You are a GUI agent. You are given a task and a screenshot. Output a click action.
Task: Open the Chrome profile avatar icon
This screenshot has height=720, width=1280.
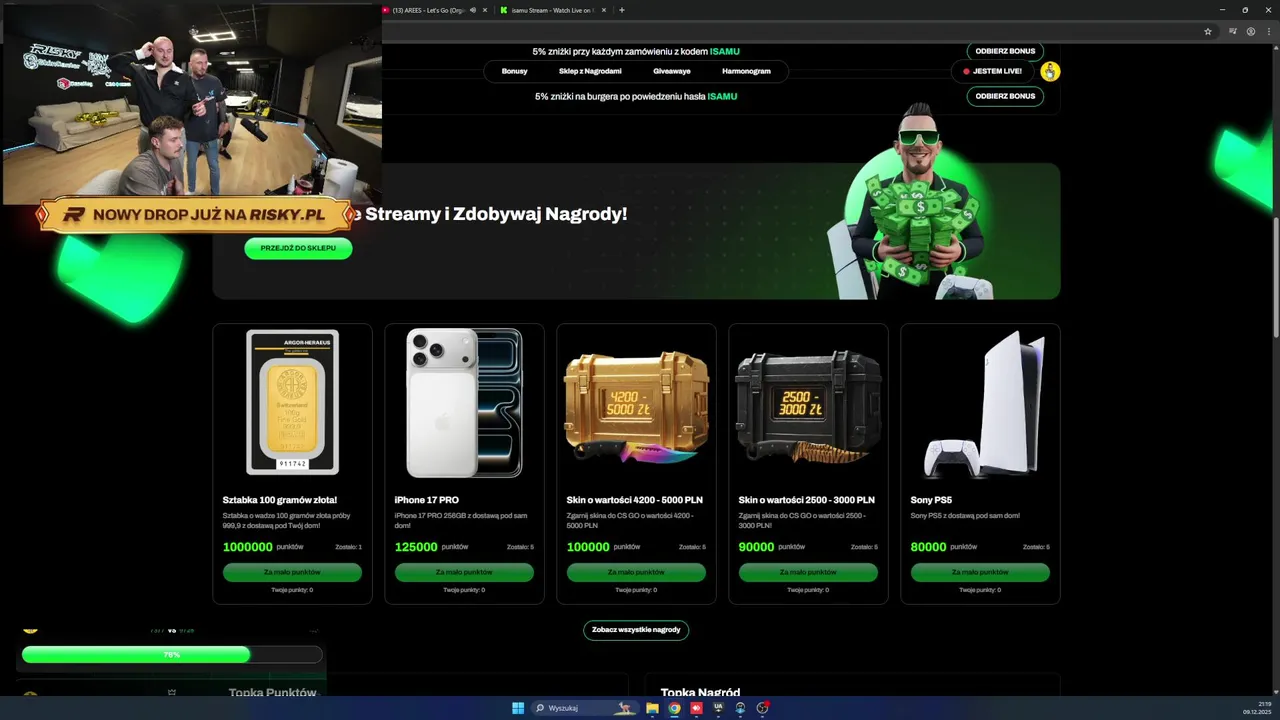click(x=1251, y=31)
